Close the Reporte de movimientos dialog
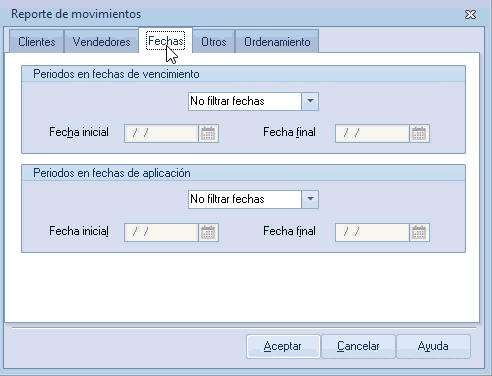This screenshot has height=376, width=492. (470, 15)
